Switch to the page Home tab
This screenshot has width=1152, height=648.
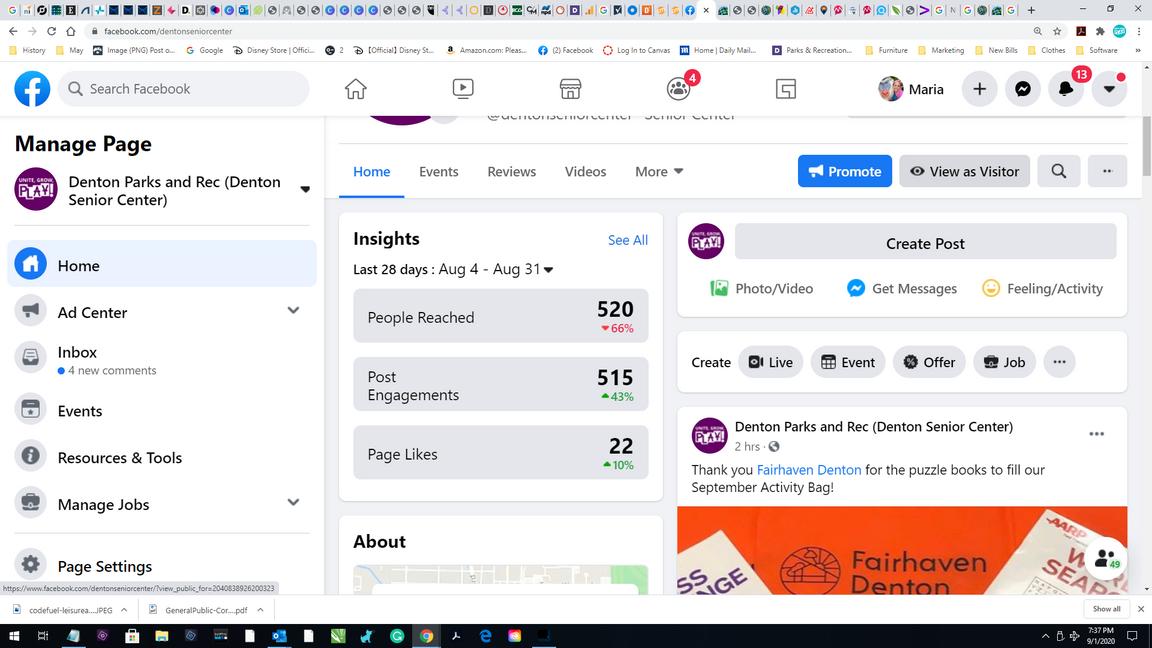pyautogui.click(x=372, y=171)
